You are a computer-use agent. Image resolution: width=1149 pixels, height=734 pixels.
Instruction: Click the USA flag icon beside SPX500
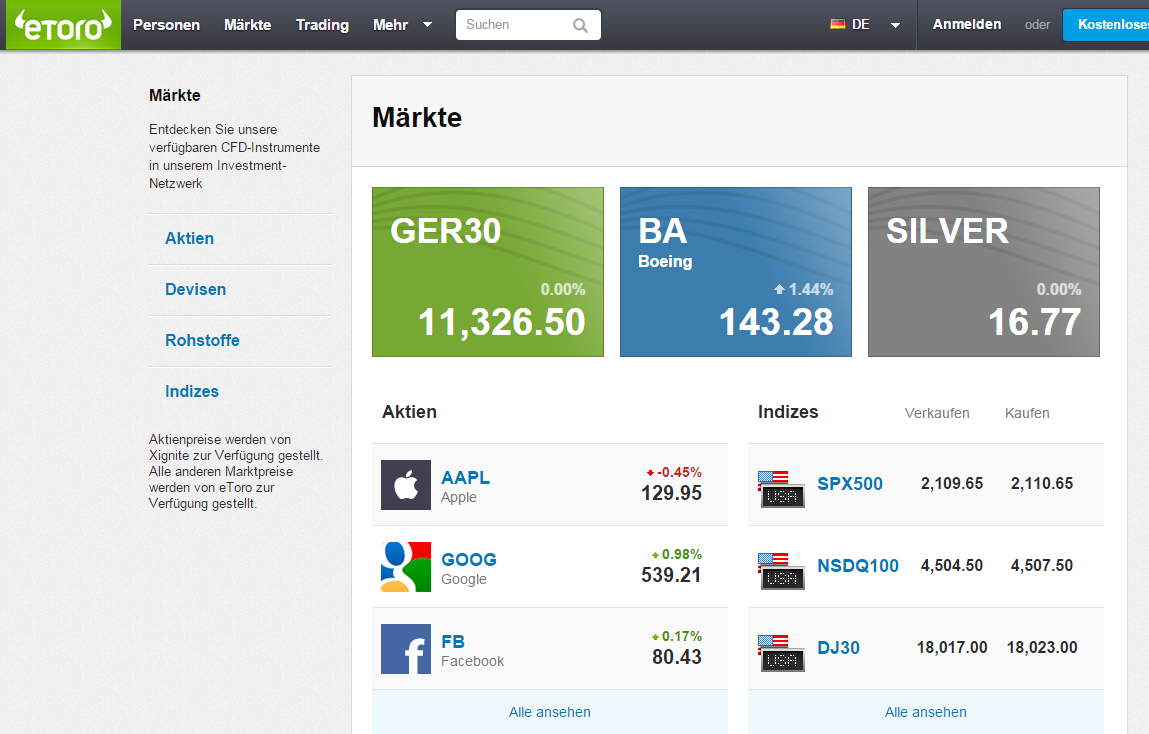pos(781,489)
